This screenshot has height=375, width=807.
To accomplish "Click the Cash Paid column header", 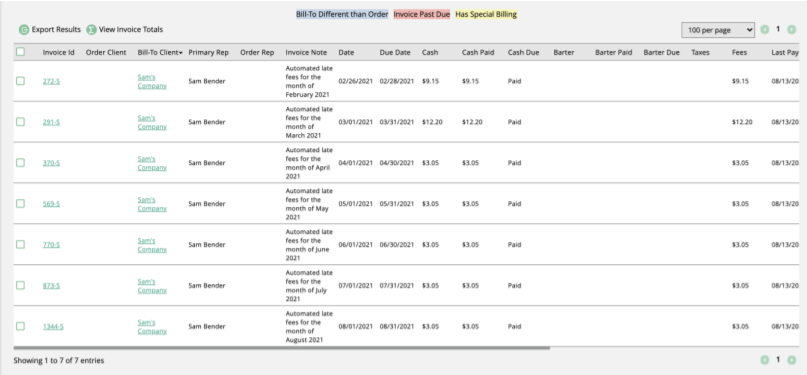I will click(x=478, y=52).
